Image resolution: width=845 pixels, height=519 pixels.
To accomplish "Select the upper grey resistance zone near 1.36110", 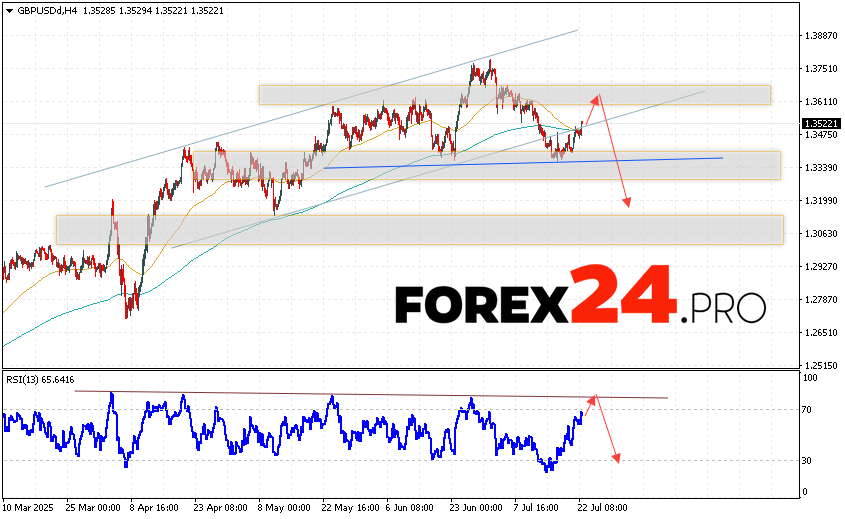I will click(514, 95).
